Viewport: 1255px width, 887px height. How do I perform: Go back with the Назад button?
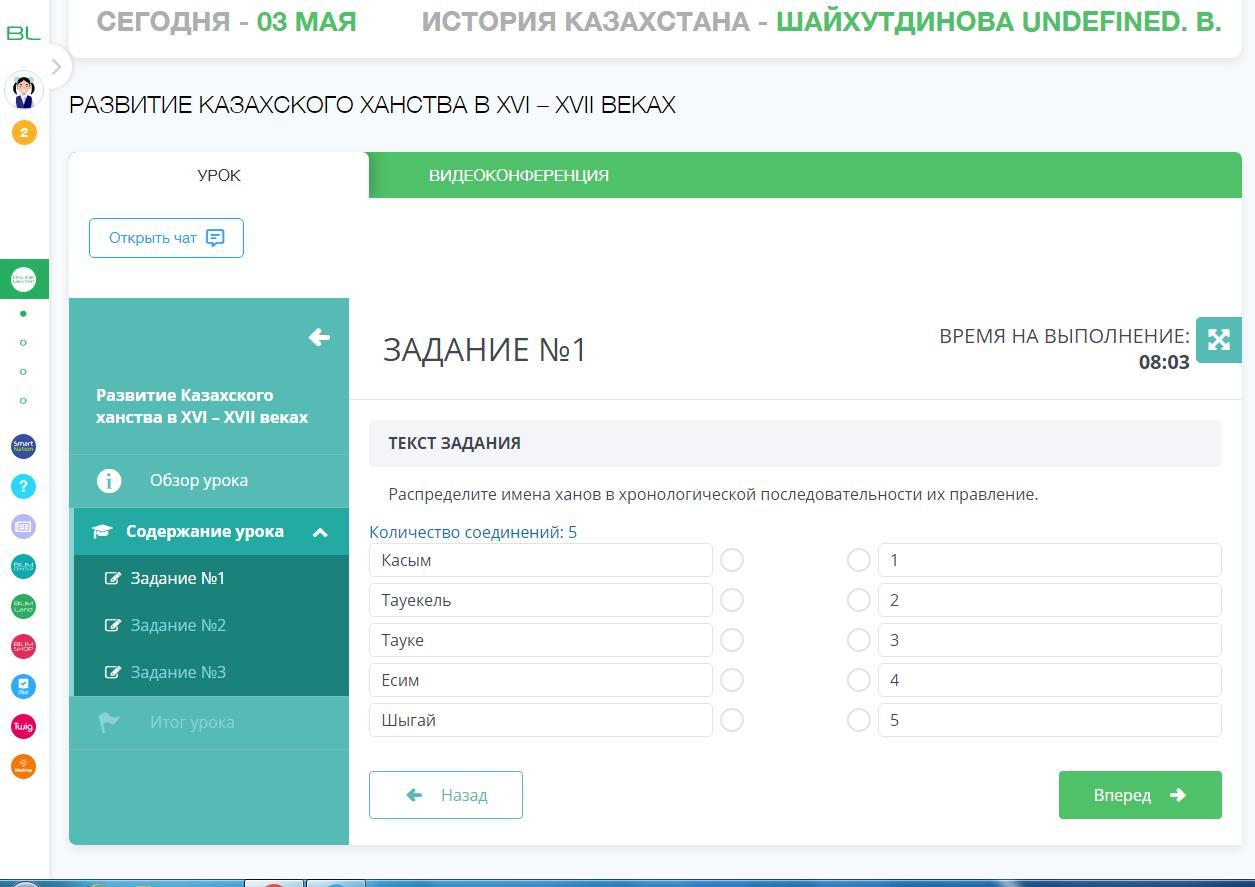[446, 795]
